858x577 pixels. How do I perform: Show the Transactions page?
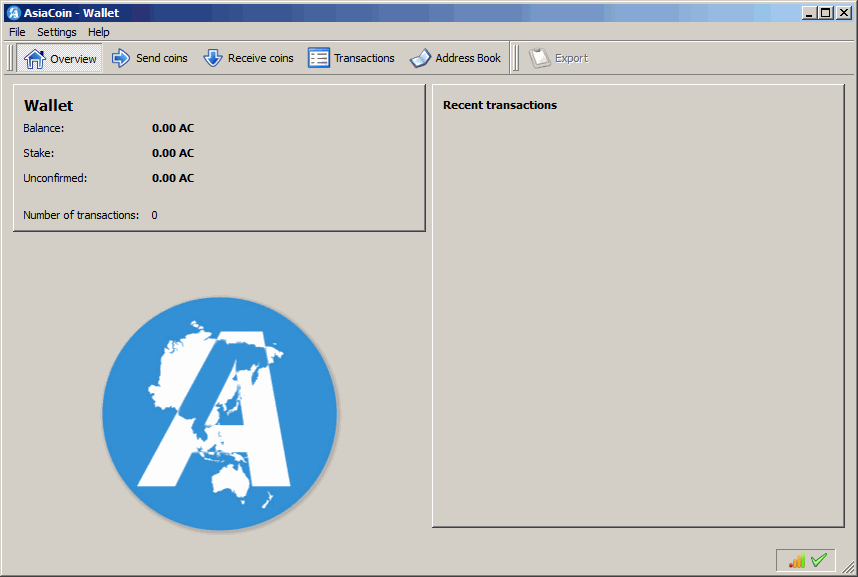pyautogui.click(x=351, y=58)
